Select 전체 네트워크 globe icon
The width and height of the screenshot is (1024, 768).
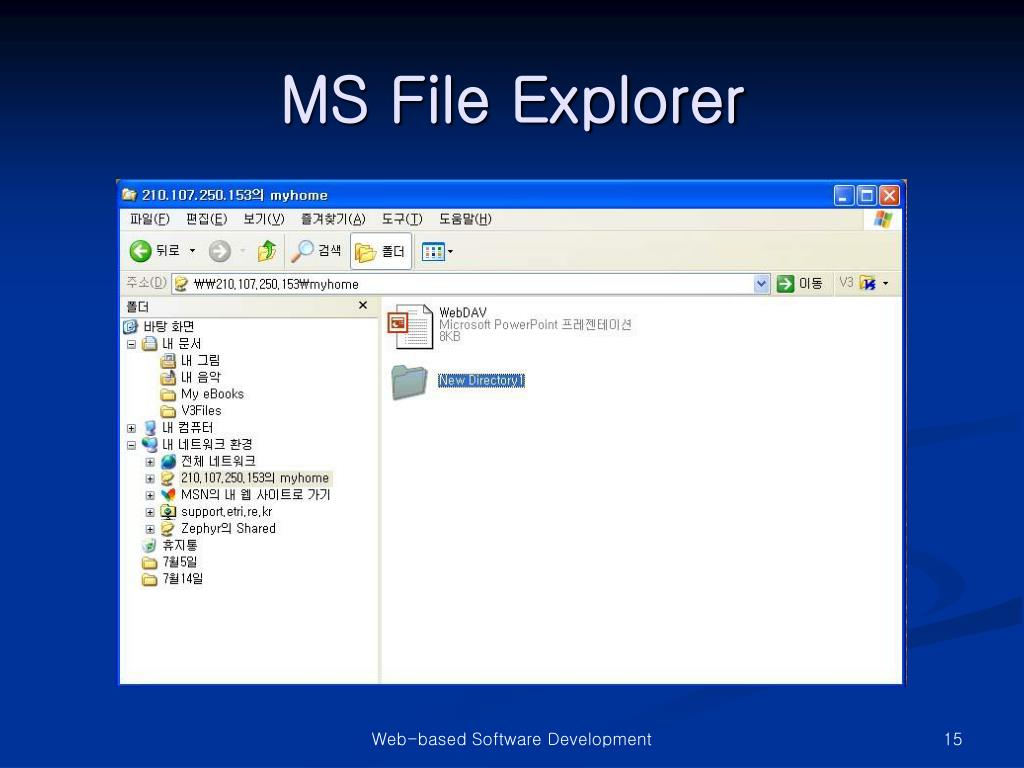tap(168, 462)
